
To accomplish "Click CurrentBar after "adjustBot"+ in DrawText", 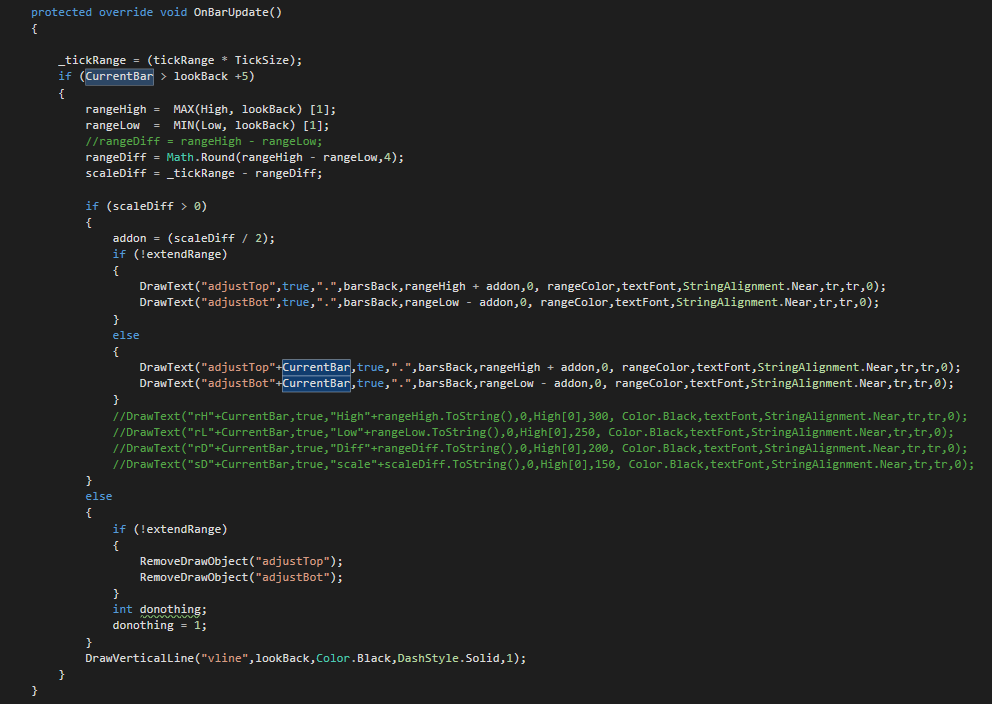I will (x=316, y=383).
